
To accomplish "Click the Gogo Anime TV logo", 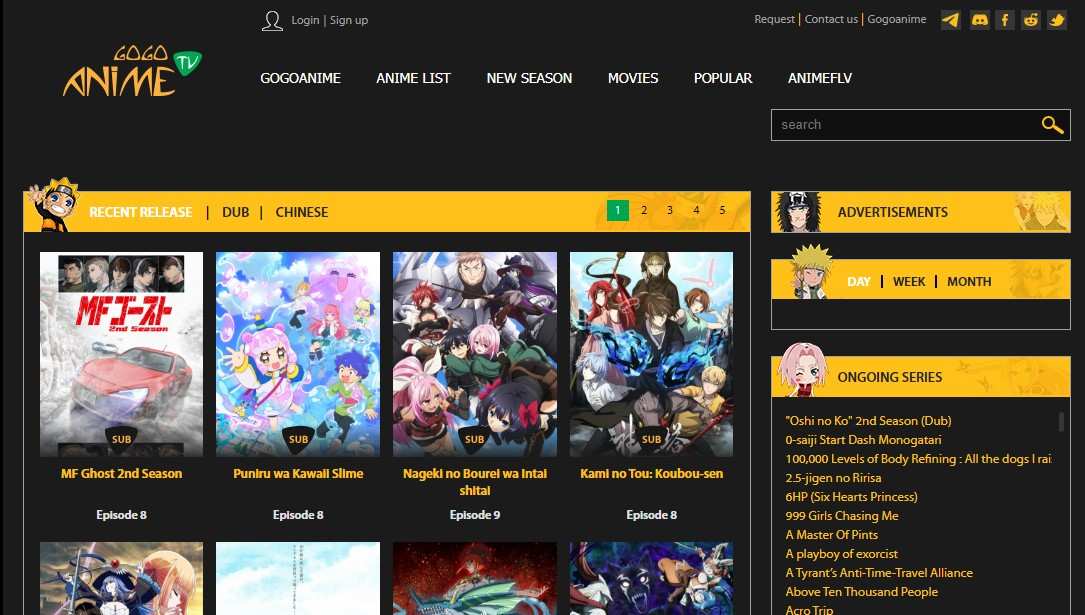I will click(131, 73).
